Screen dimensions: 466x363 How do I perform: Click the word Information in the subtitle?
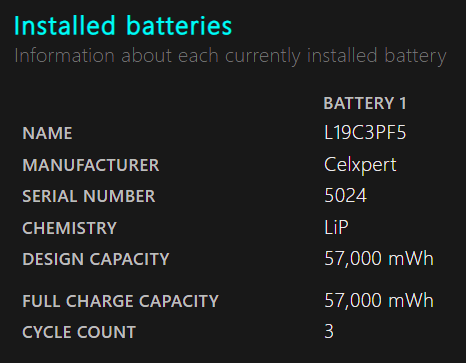click(x=64, y=56)
